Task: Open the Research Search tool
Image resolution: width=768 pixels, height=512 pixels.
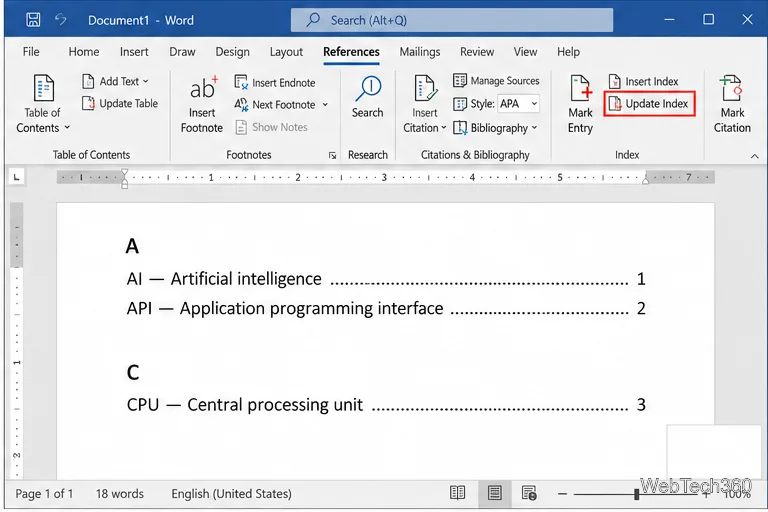Action: pos(367,97)
